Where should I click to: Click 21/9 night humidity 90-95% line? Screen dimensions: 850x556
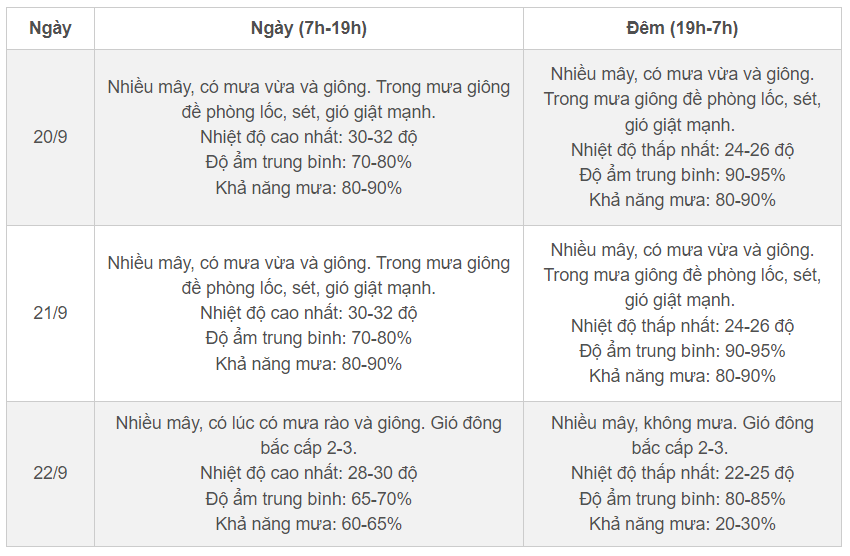pos(682,351)
